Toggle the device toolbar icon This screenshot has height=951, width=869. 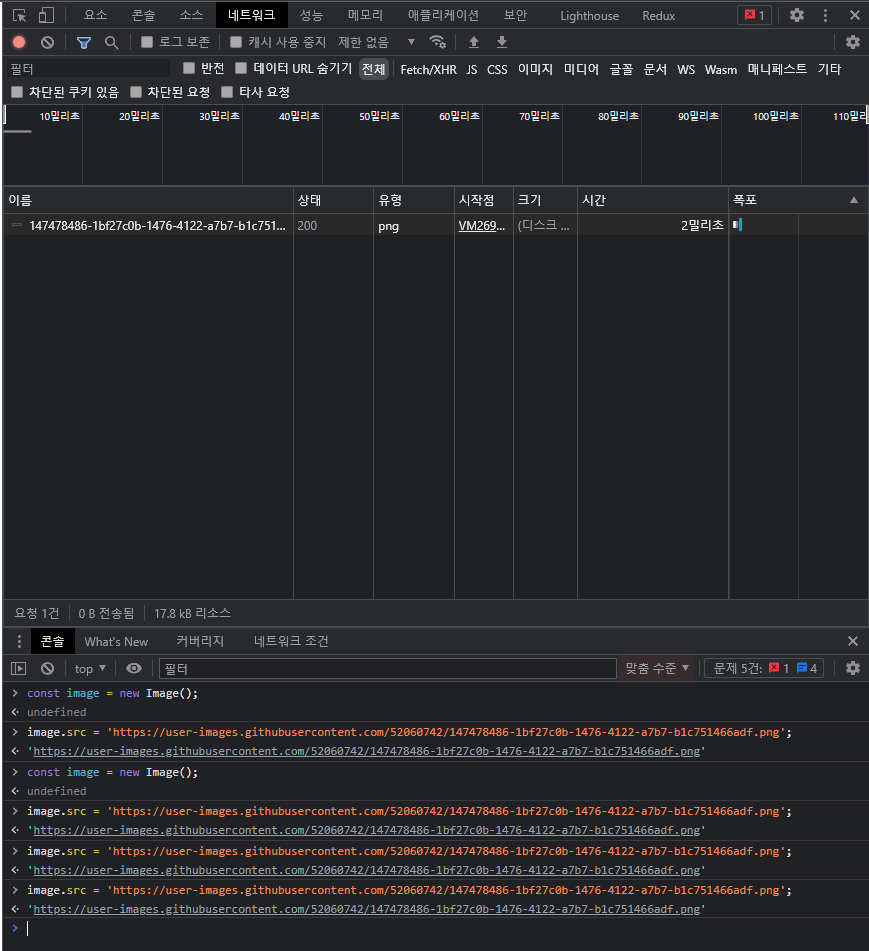pos(46,15)
